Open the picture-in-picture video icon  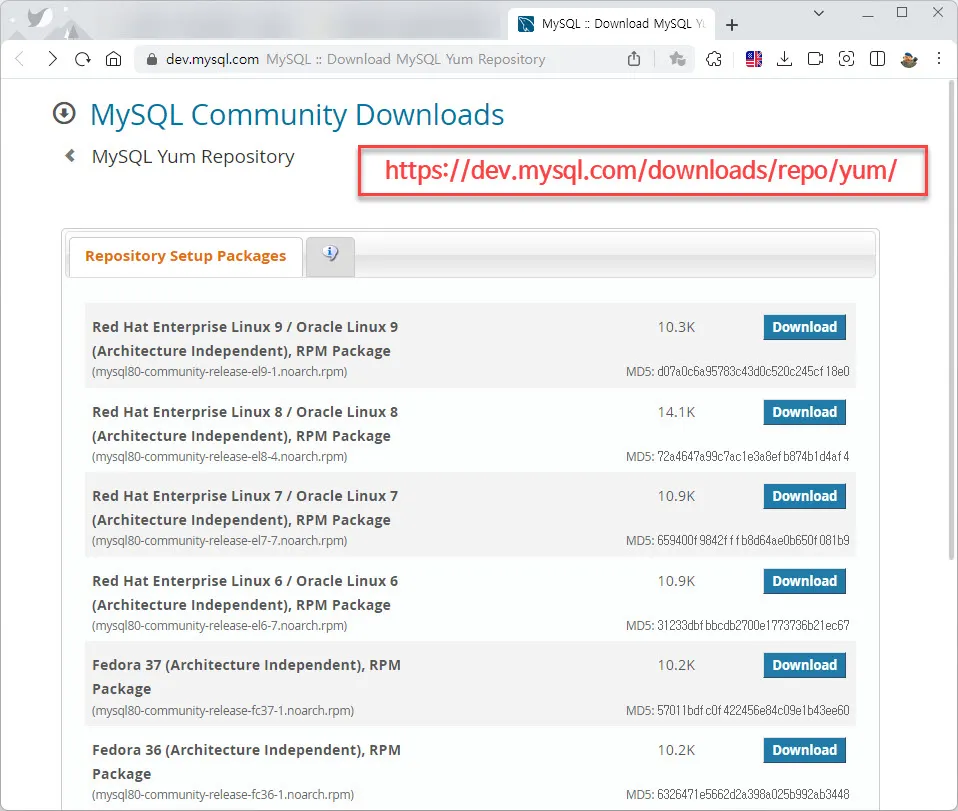click(x=815, y=59)
